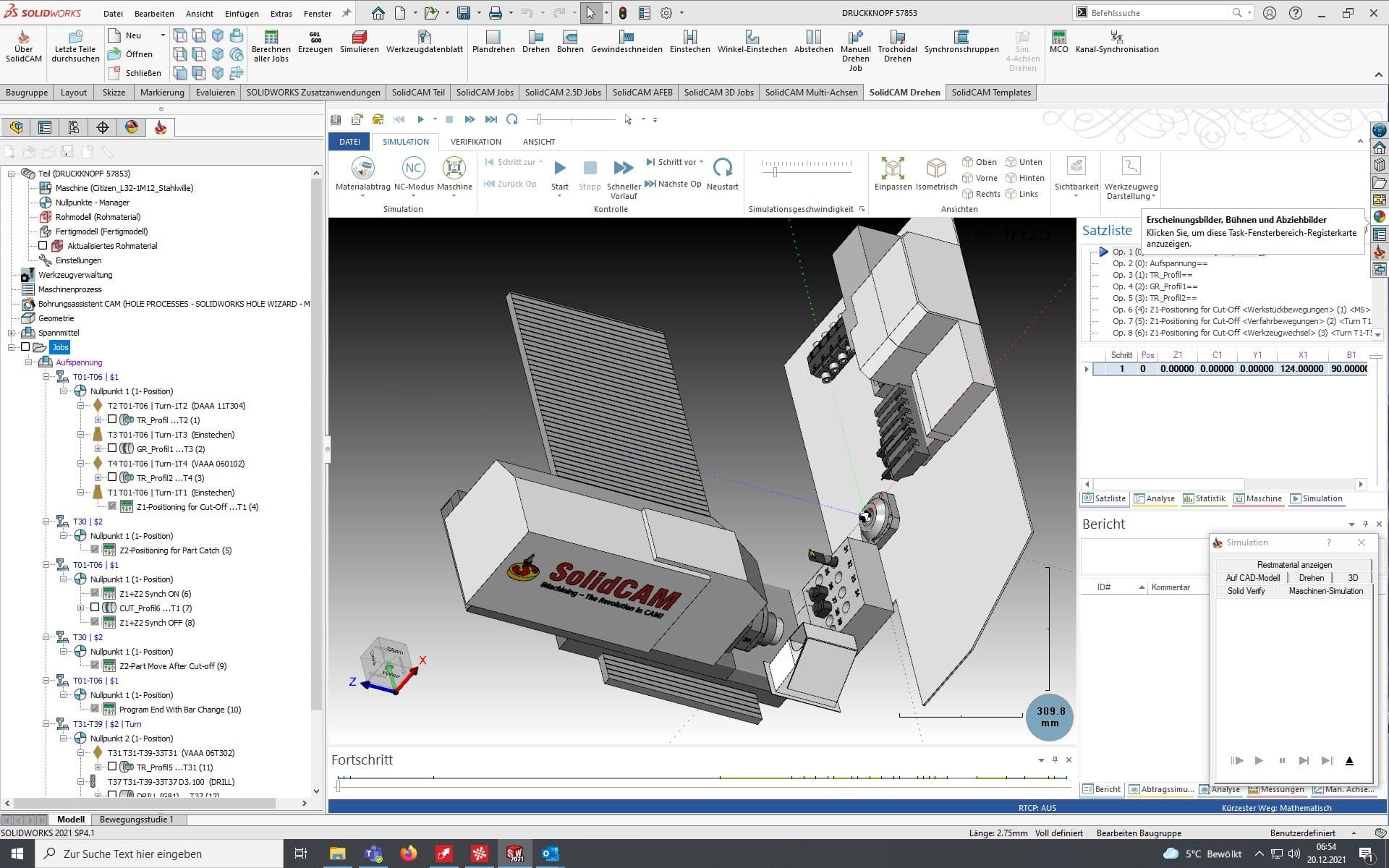Switch to SolidCAM Templates tab
The width and height of the screenshot is (1389, 868).
coord(991,93)
